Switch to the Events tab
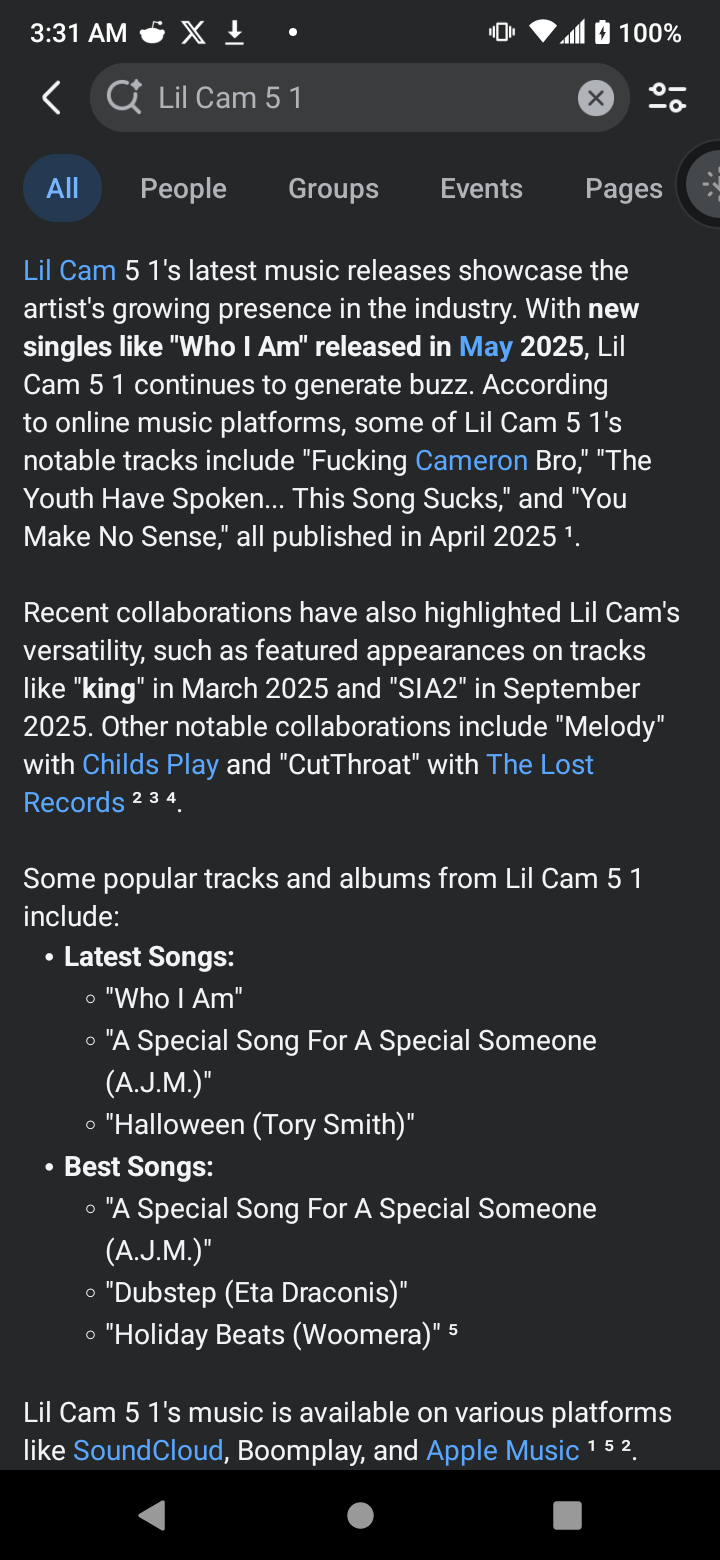The width and height of the screenshot is (720, 1560). tap(481, 188)
